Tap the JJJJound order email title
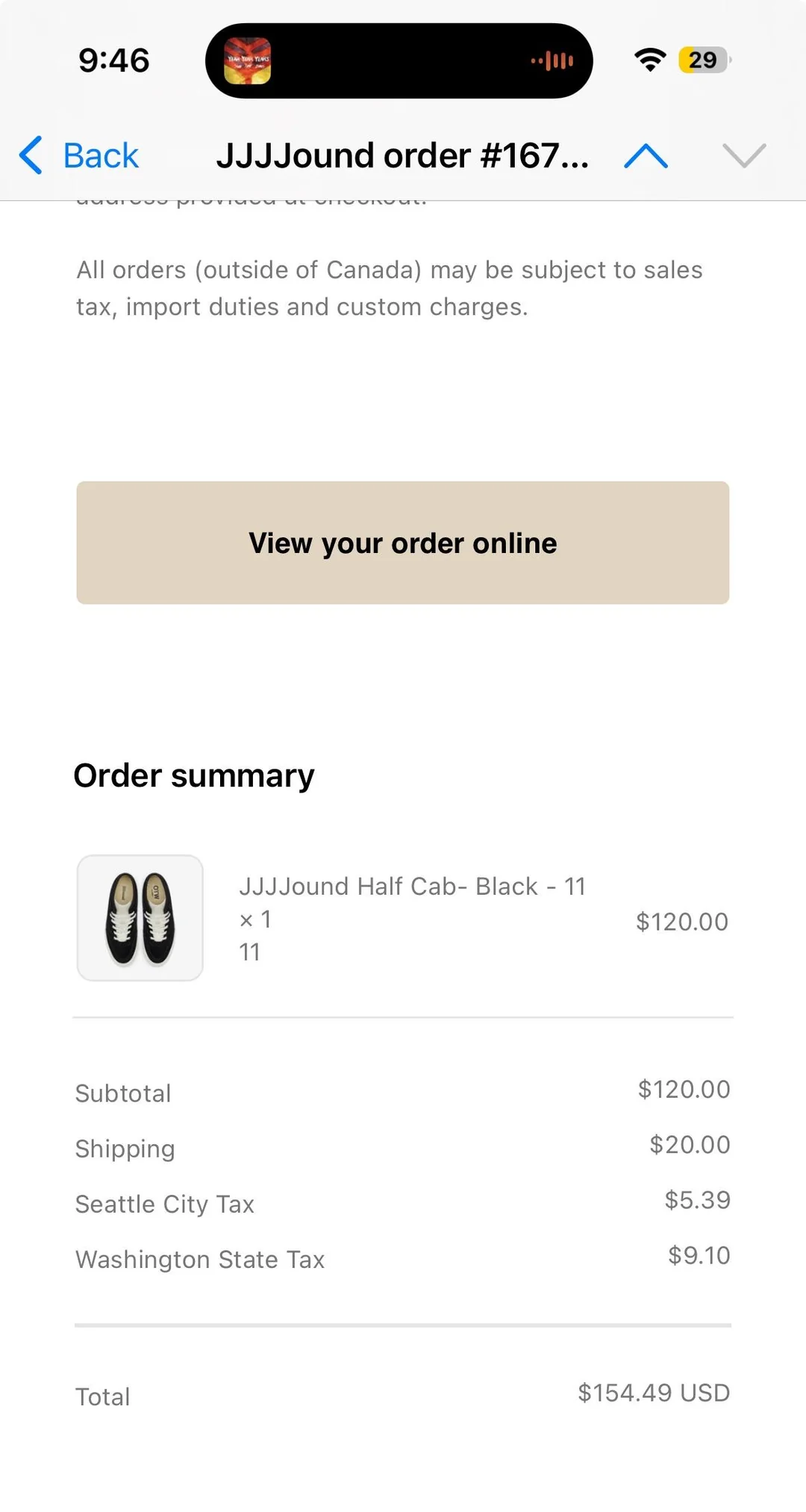This screenshot has height=1512, width=806. [403, 155]
